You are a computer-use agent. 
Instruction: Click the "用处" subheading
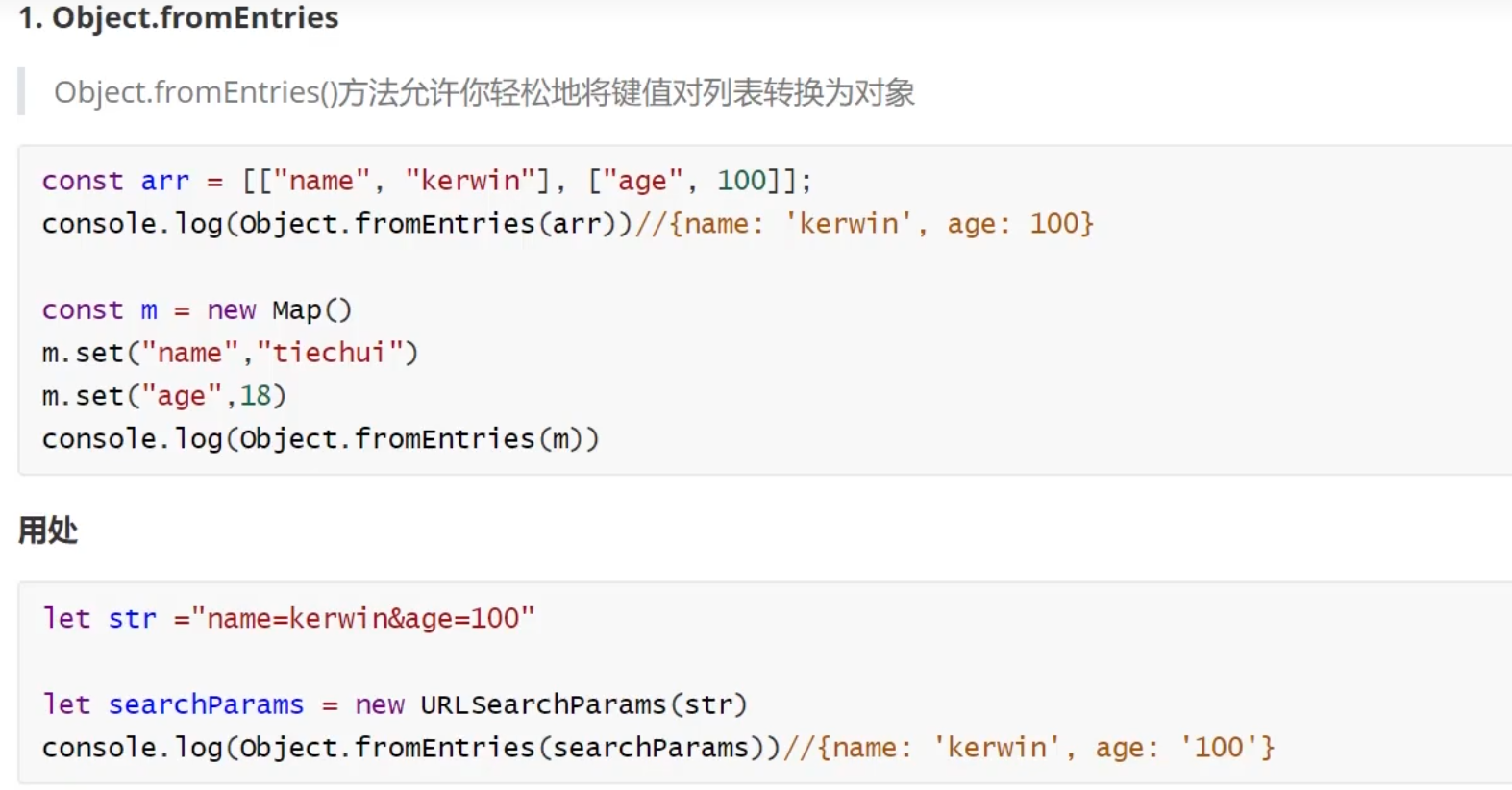48,530
